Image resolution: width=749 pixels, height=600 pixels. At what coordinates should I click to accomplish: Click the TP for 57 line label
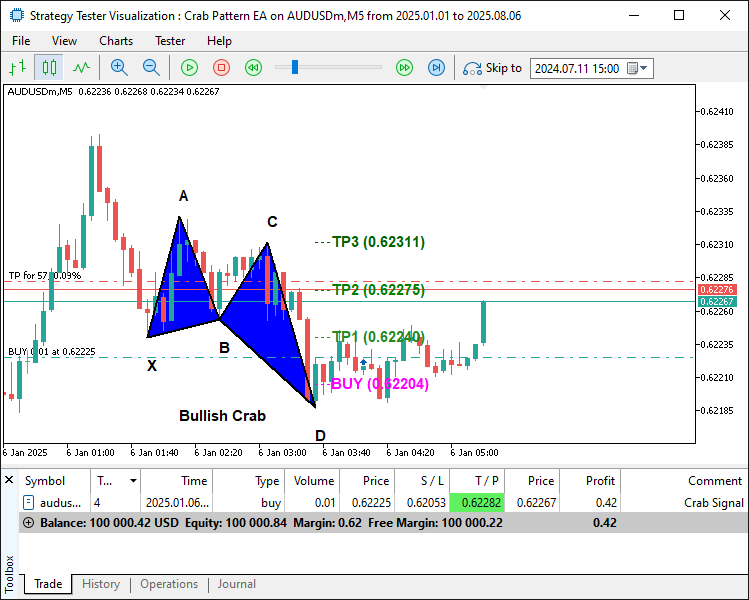(45, 276)
